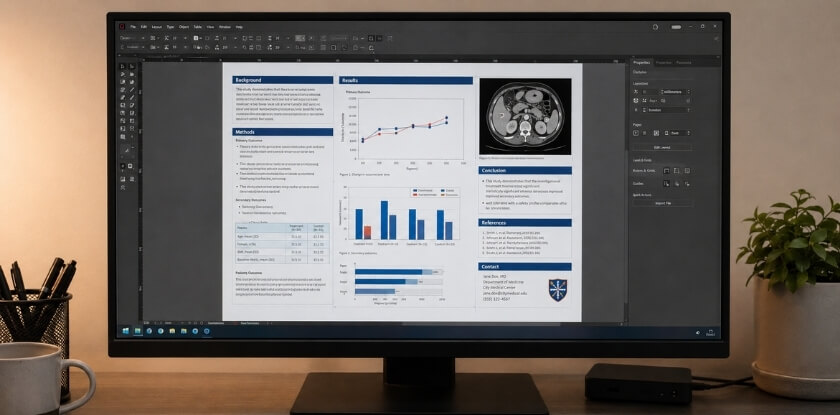Viewport: 840px width, 415px height.
Task: Open the View menu
Action: 211,27
